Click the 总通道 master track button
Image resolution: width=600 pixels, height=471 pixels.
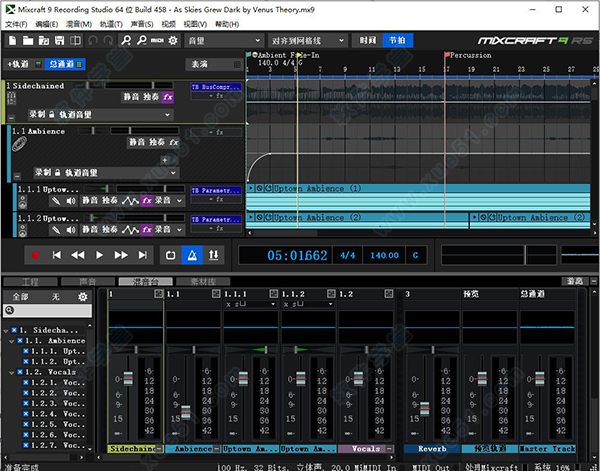tap(65, 64)
